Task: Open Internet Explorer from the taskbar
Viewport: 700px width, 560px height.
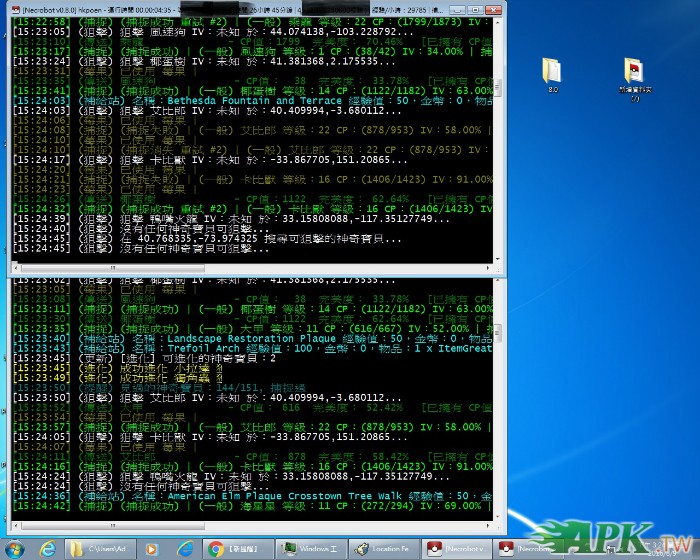Action: pos(46,548)
